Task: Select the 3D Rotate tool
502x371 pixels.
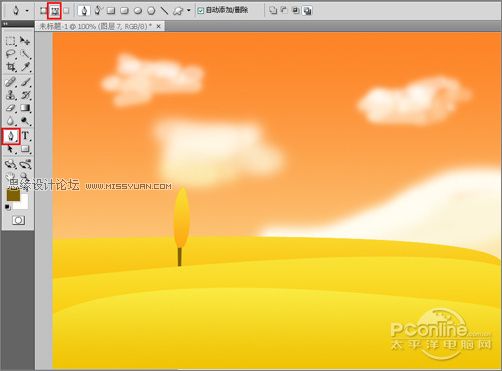Action: (10, 164)
